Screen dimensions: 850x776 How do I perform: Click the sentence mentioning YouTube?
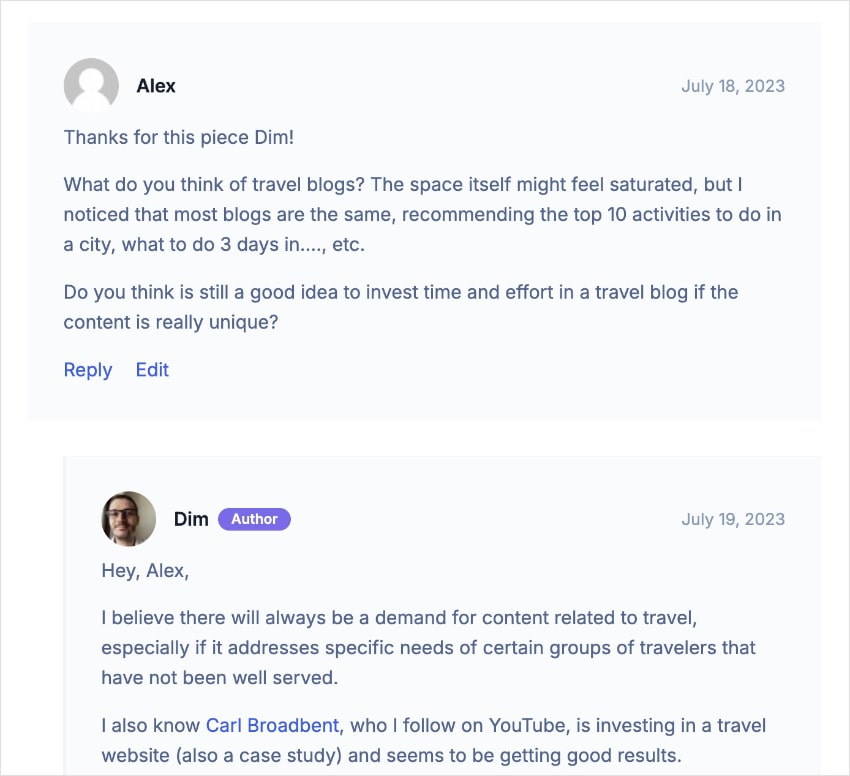click(430, 740)
